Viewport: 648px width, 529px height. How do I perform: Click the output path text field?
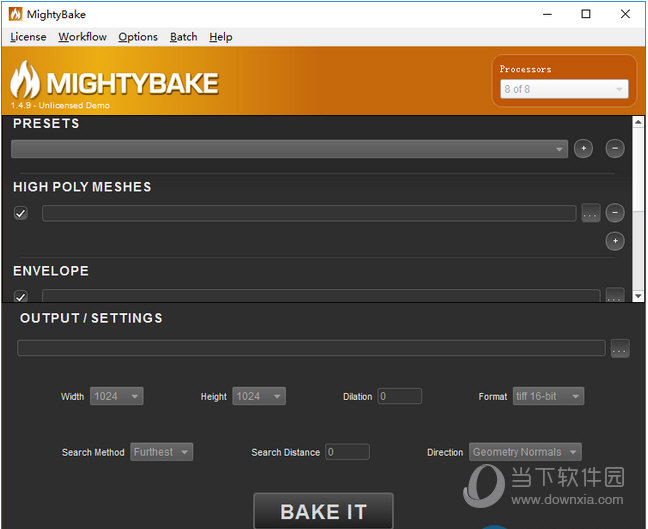point(312,348)
